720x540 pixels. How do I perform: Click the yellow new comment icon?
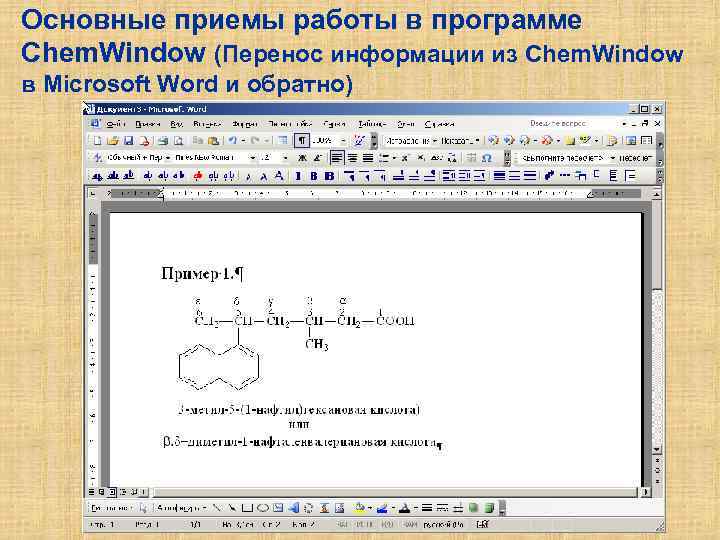pos(570,141)
